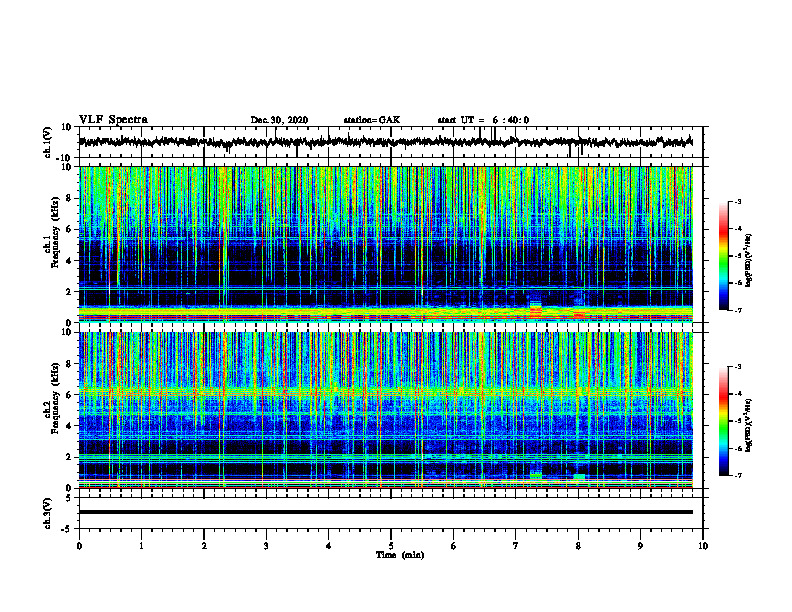Click the "8" minute time-axis tick label
The image size is (792, 612).
tap(578, 546)
